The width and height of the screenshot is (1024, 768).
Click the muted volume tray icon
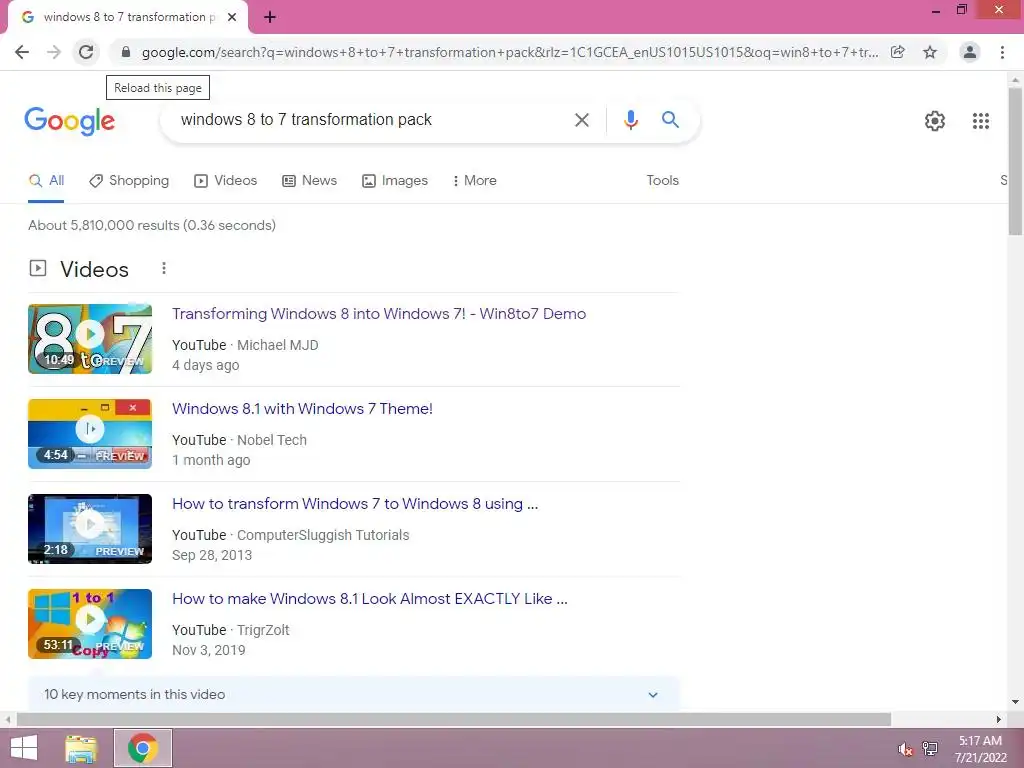pyautogui.click(x=905, y=749)
